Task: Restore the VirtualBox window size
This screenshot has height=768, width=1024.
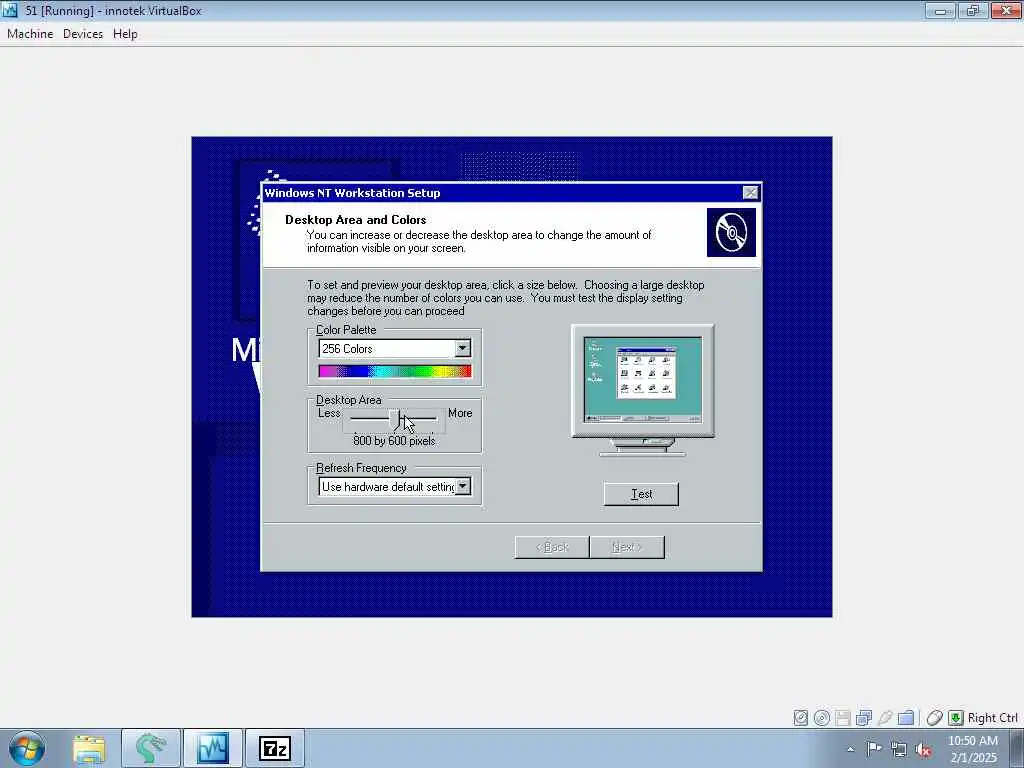Action: tap(973, 10)
